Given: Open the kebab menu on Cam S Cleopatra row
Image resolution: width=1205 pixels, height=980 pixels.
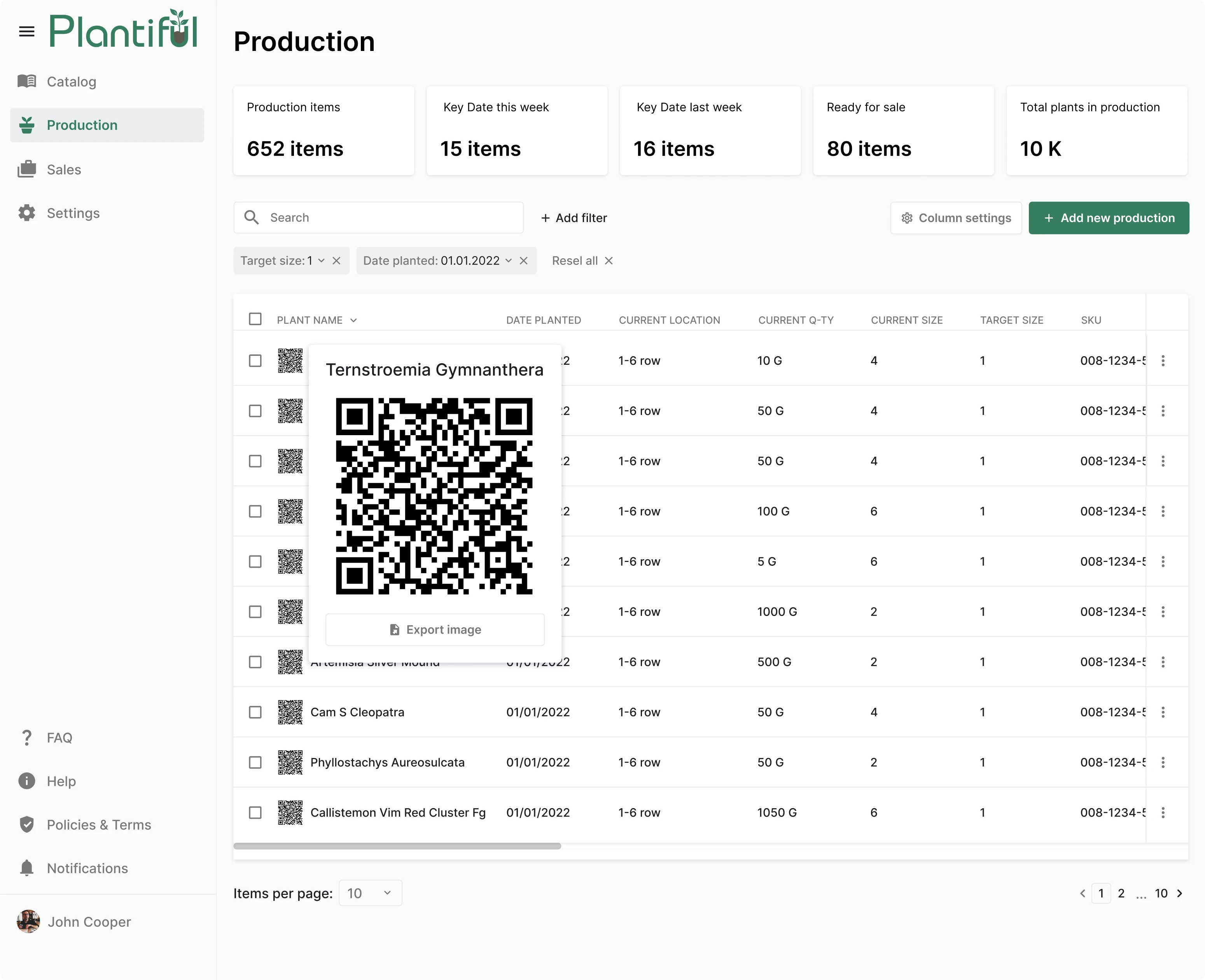Looking at the screenshot, I should pos(1164,712).
